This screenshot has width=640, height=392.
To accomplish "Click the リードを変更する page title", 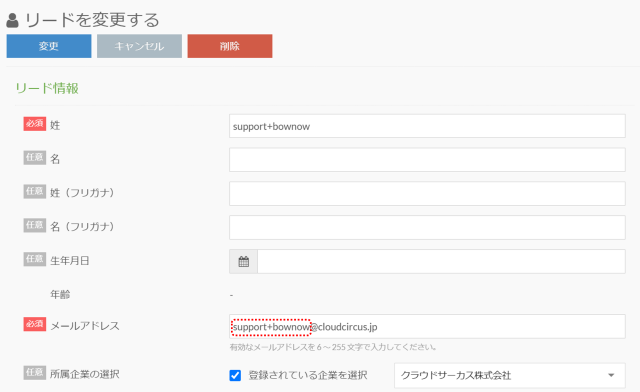I will click(92, 20).
